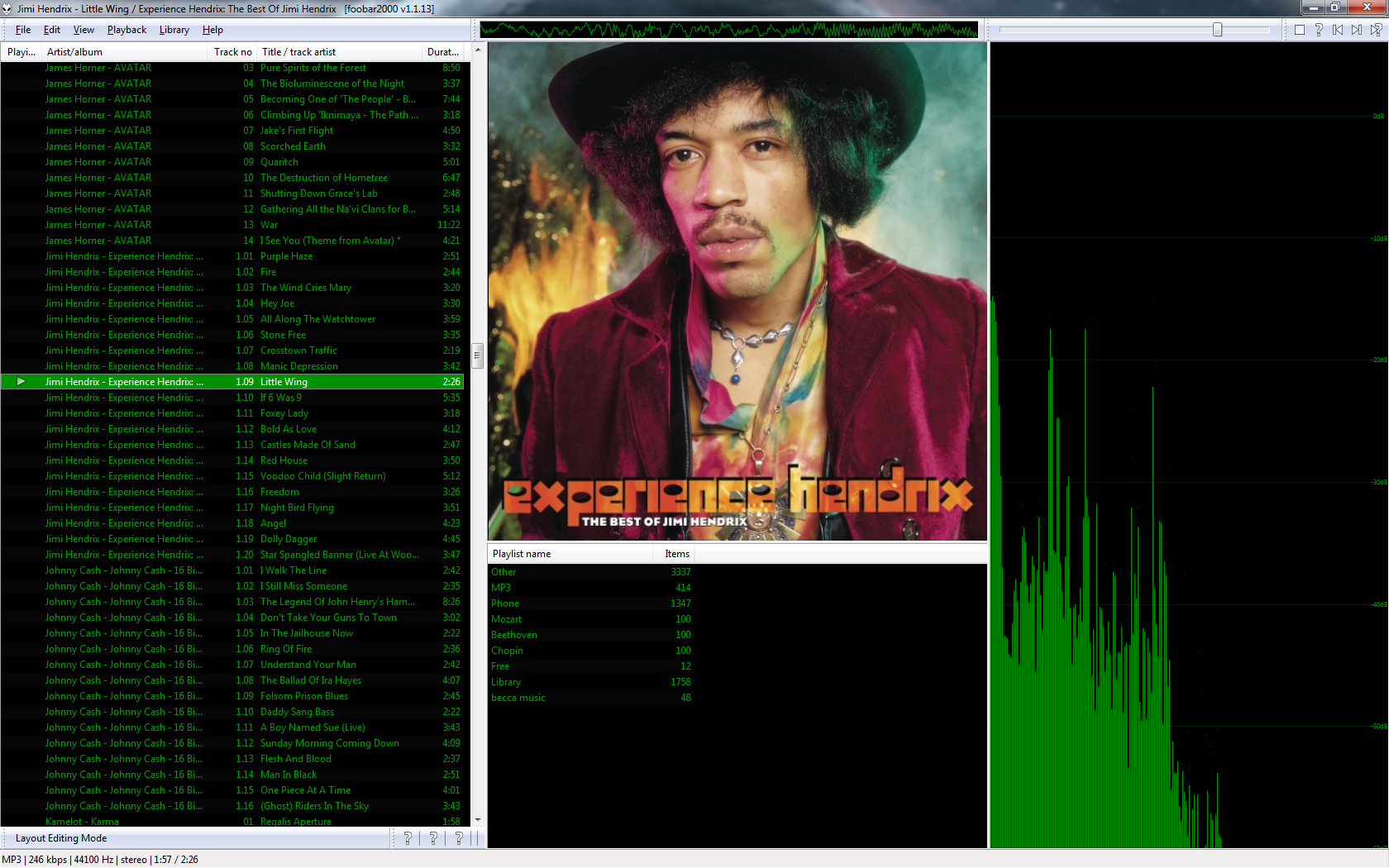Sort by the Artist/album column header
Viewport: 1389px width, 868px height.
point(124,51)
